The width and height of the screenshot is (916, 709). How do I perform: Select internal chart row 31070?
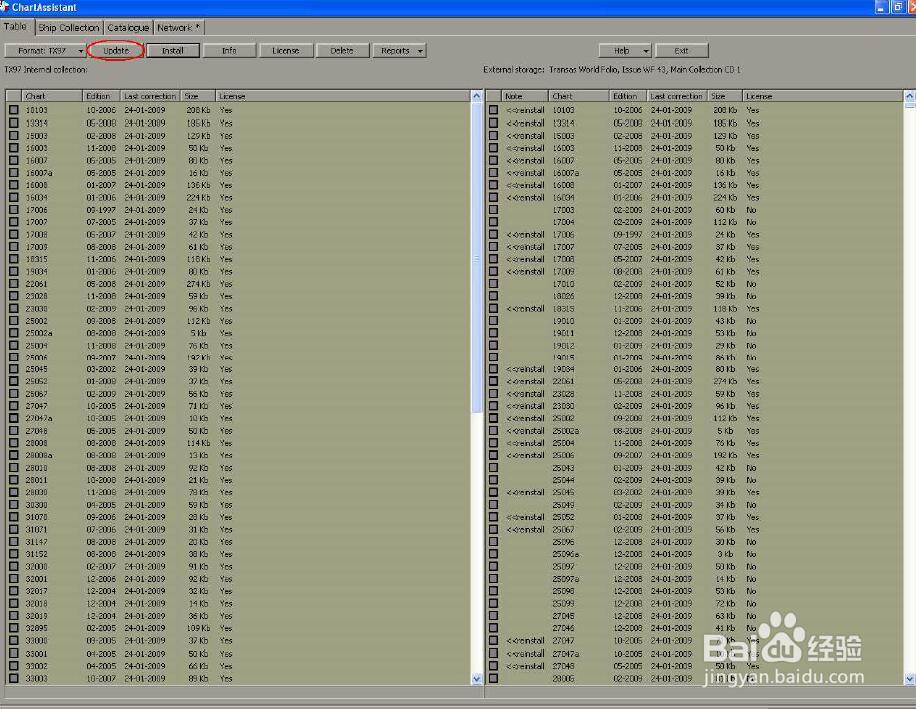point(237,517)
